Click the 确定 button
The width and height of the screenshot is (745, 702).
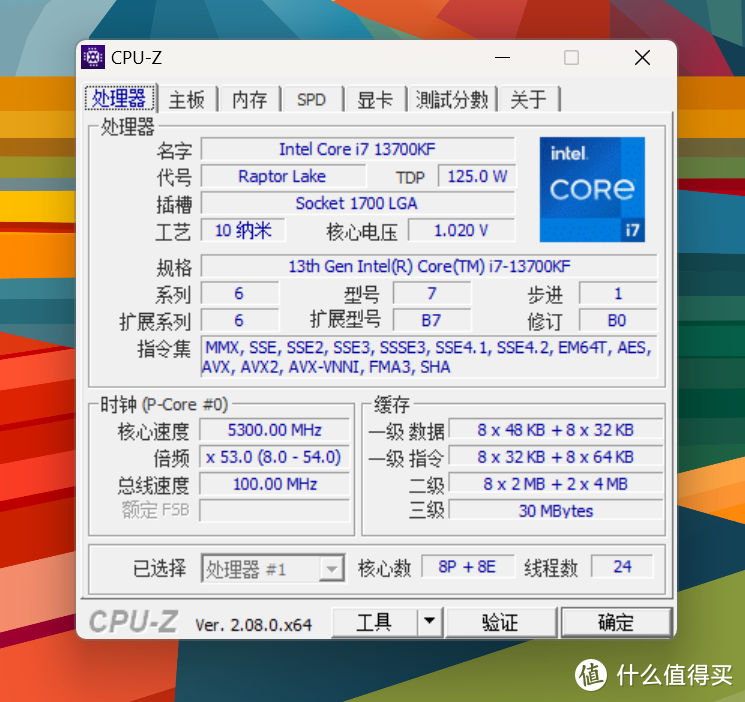(x=616, y=622)
